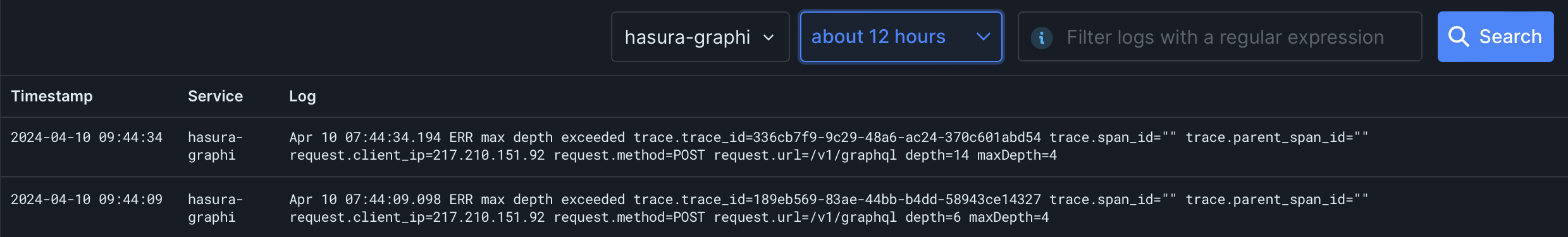Screen dimensions: 1568x237
Task: Expand the about 12 hours time range
Action: click(901, 37)
